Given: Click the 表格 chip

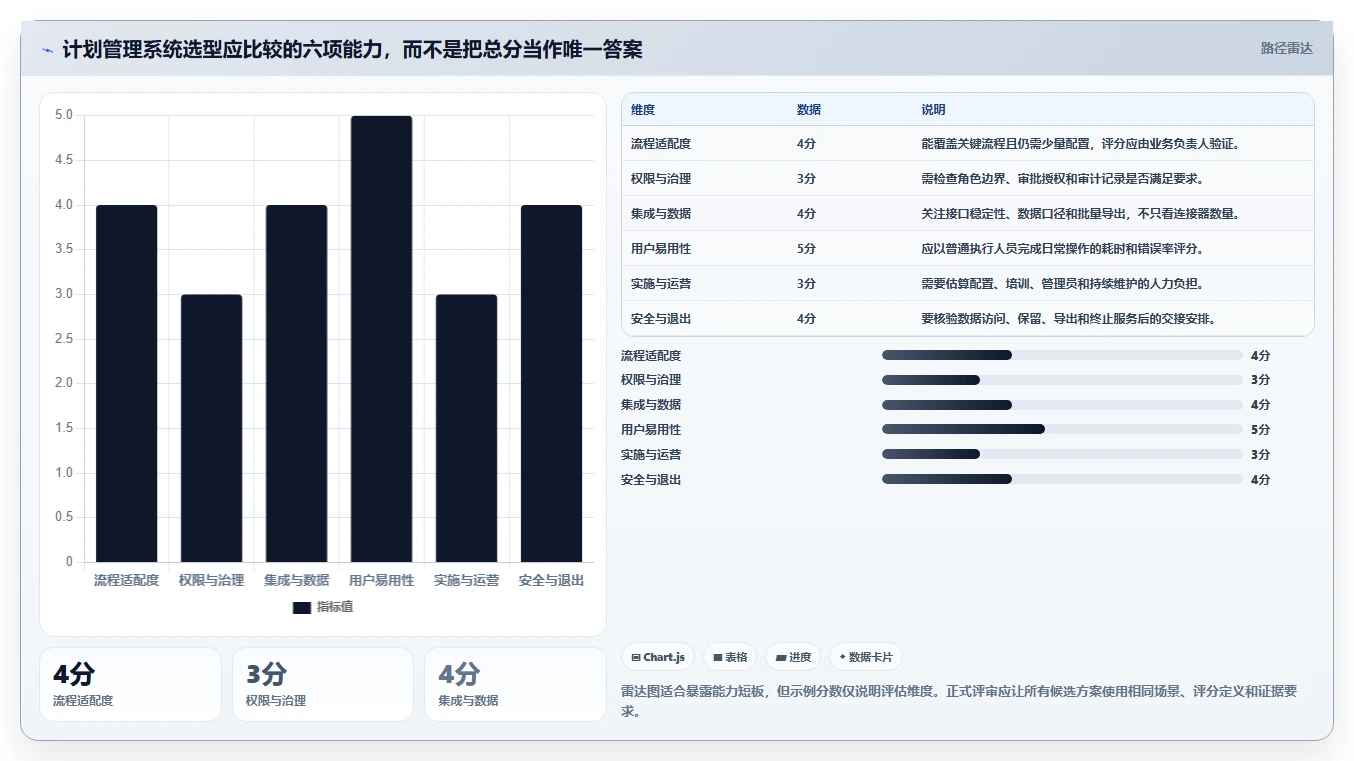Looking at the screenshot, I should [730, 657].
